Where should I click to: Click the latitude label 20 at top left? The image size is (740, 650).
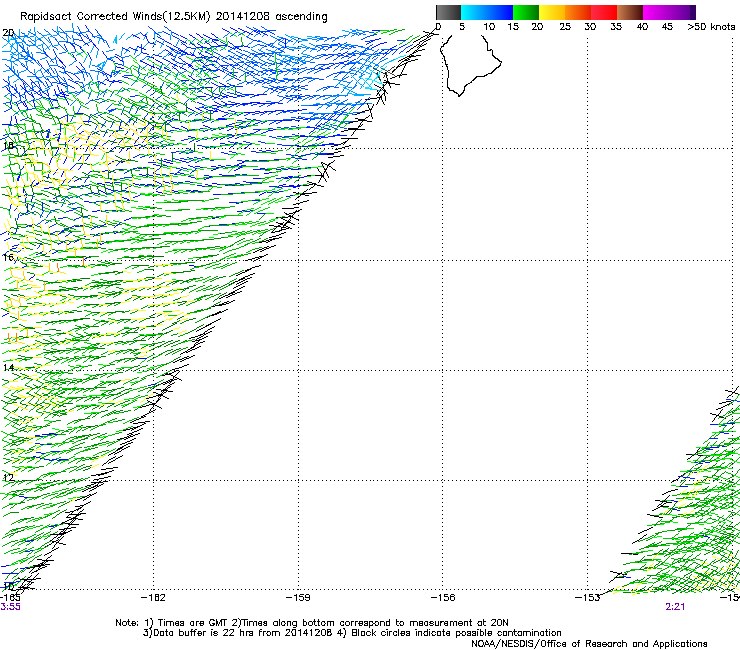click(8, 33)
